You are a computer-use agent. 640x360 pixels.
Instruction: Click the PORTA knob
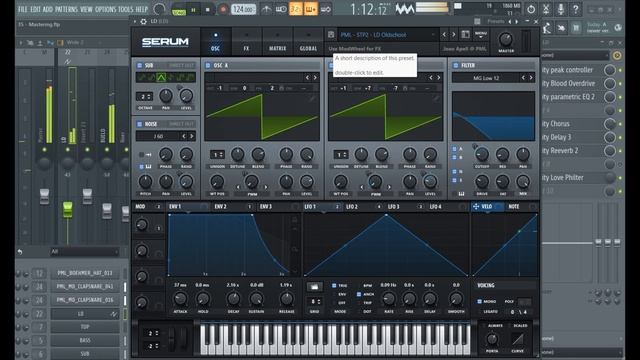coord(492,339)
